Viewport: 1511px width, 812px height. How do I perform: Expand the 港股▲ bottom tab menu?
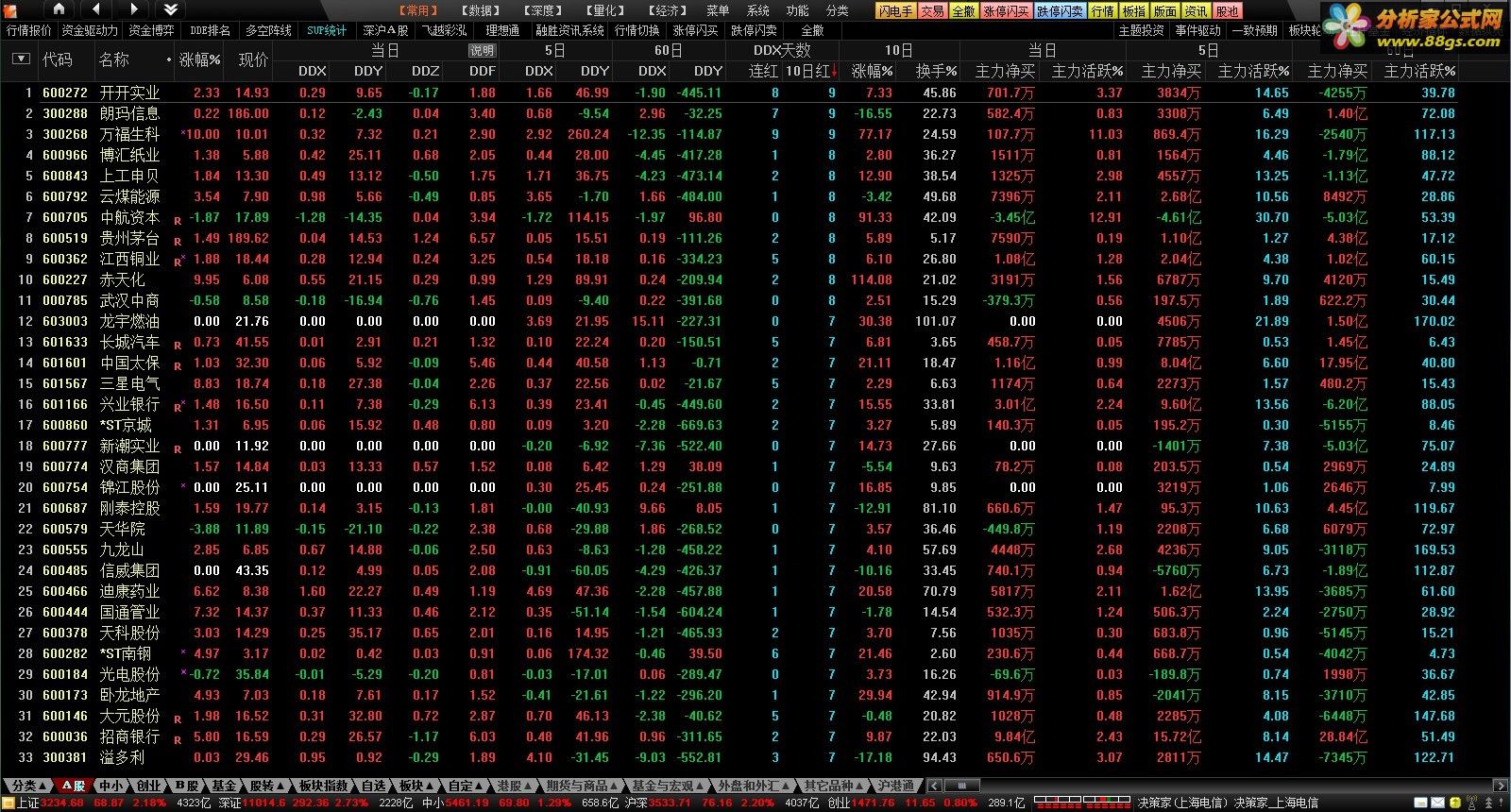click(x=515, y=786)
